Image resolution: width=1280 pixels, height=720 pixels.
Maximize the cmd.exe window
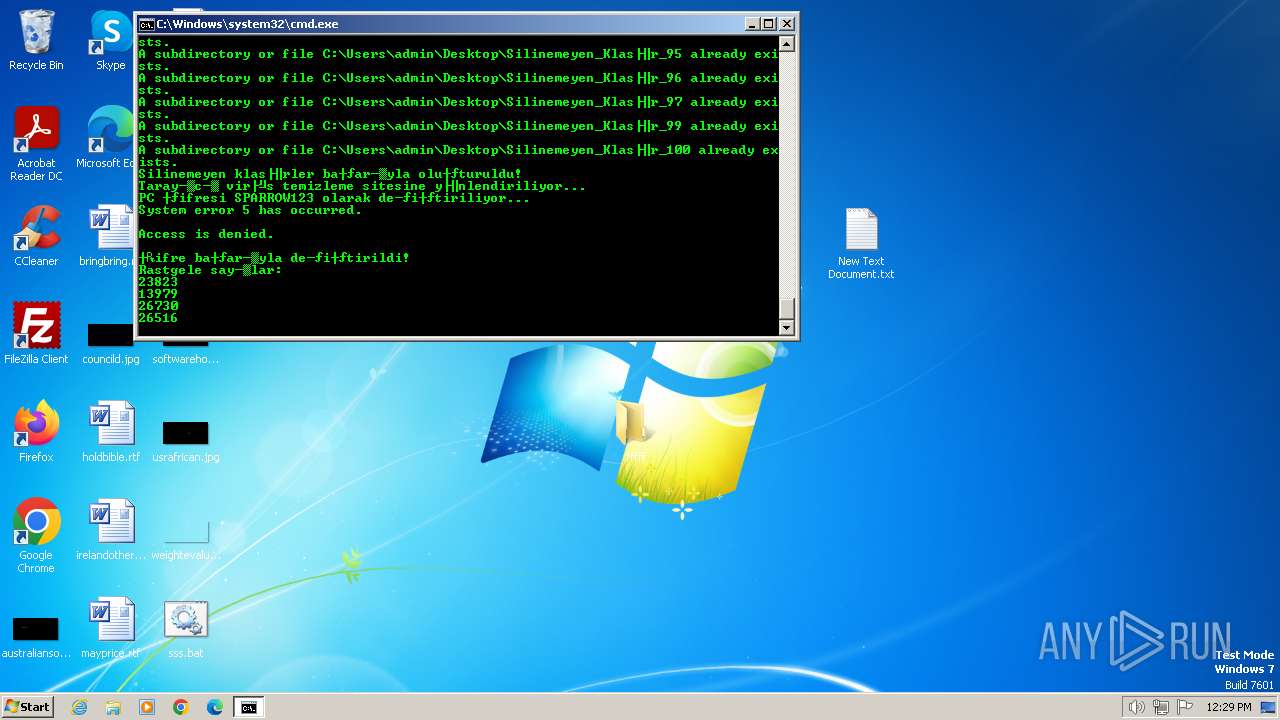(x=769, y=23)
